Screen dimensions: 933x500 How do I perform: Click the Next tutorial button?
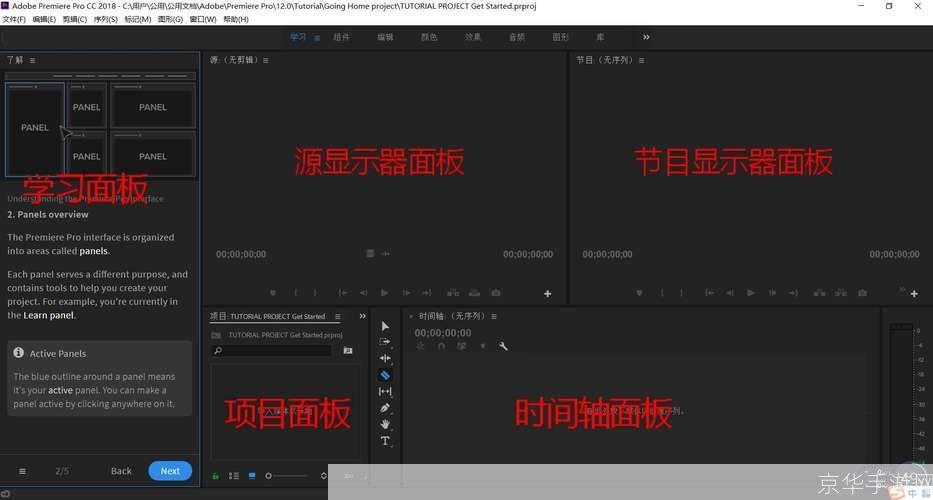170,471
